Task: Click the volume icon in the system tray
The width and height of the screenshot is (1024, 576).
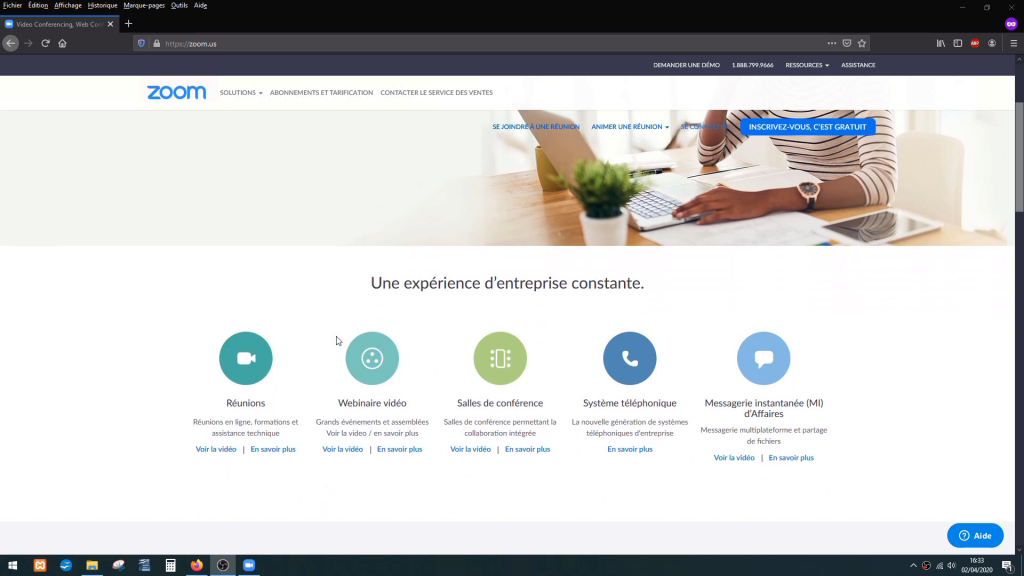Action: (952, 566)
